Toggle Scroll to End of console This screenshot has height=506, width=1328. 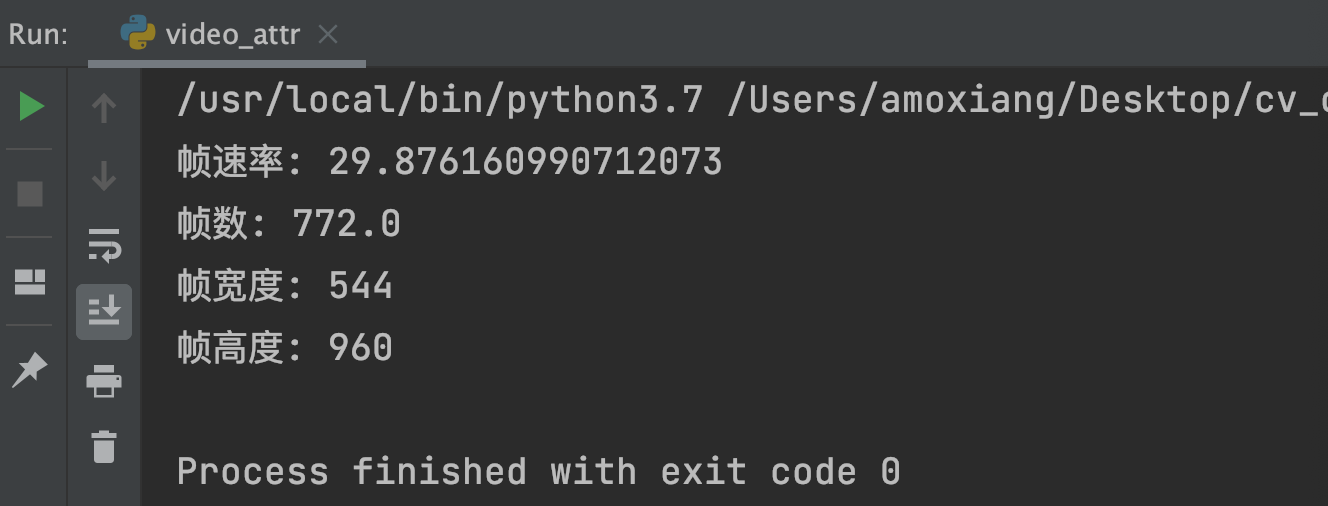[x=104, y=311]
